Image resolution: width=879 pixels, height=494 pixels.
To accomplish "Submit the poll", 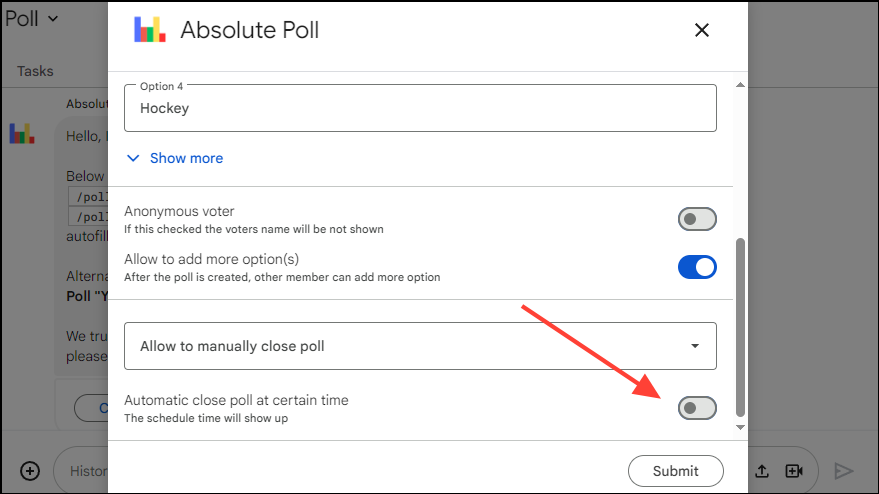I will 676,471.
